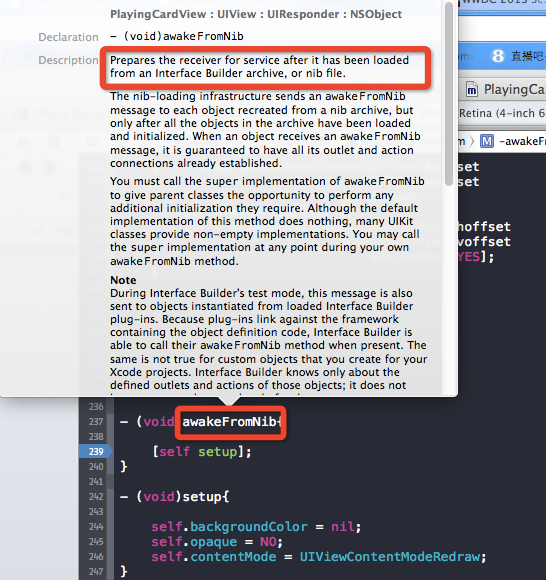This screenshot has height=580, width=546.
Task: Click the hoffset text in editor
Action: [x=484, y=226]
